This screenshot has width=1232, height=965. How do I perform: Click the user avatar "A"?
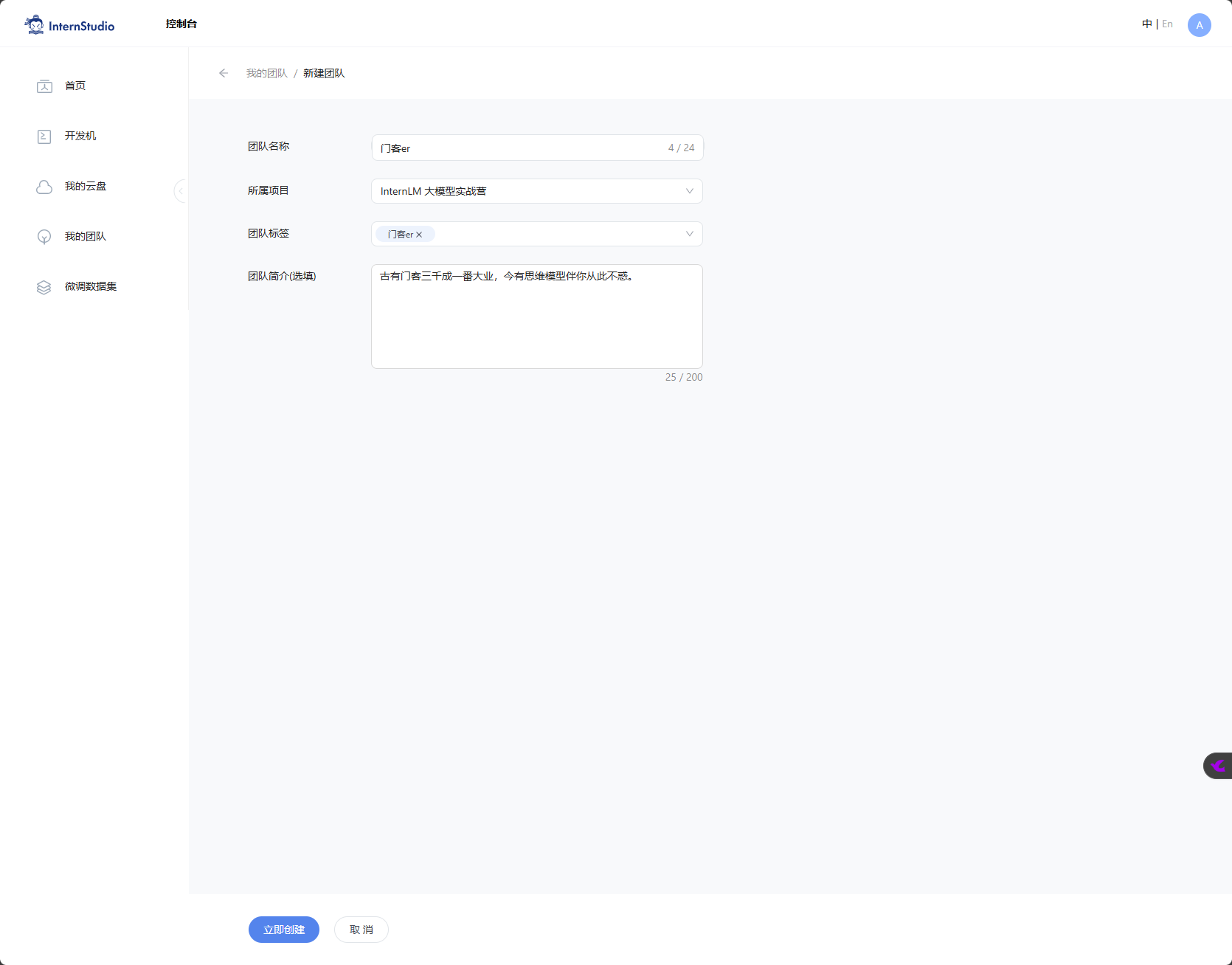[x=1199, y=25]
